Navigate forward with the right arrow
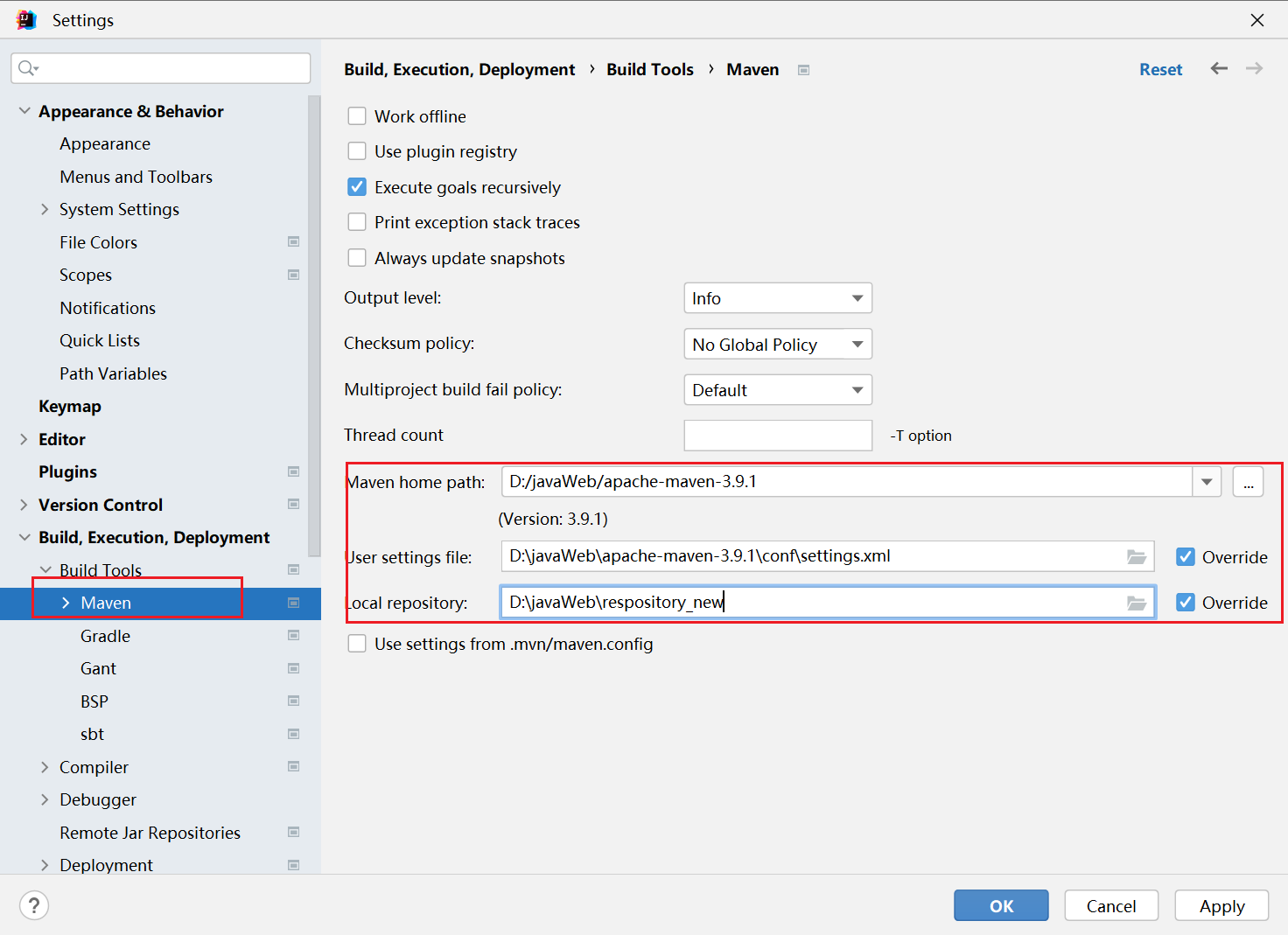 pos(1254,68)
